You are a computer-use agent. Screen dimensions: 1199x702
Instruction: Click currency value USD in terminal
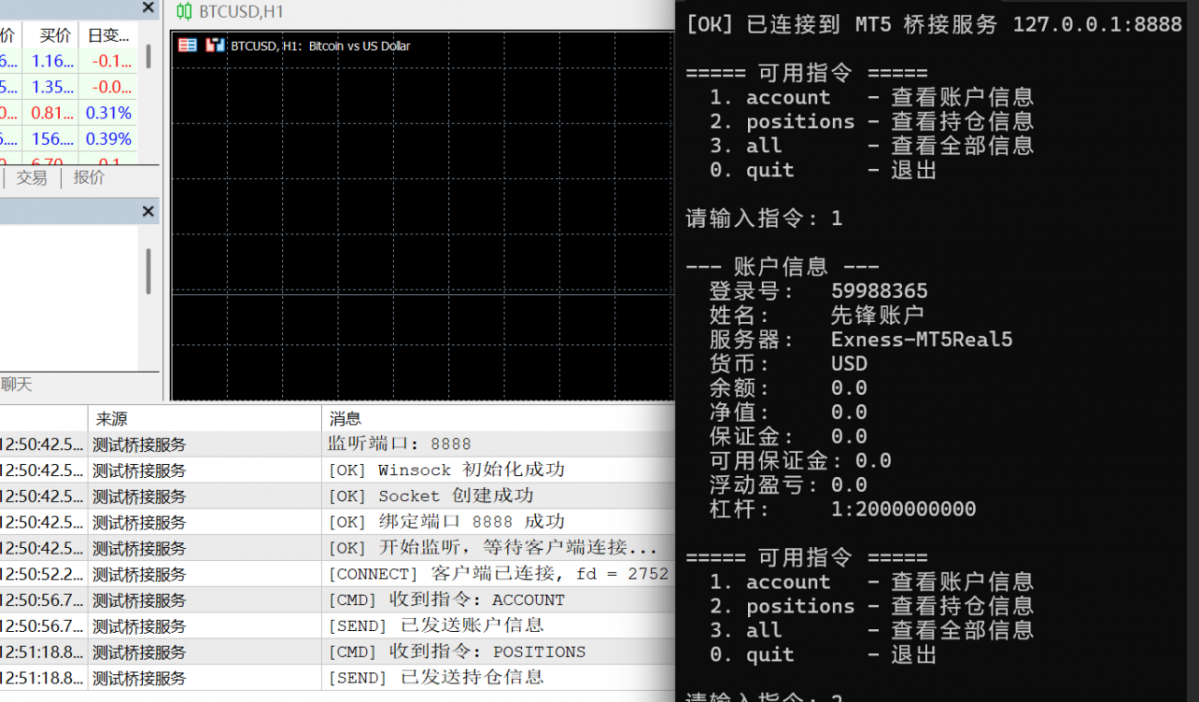click(x=850, y=363)
